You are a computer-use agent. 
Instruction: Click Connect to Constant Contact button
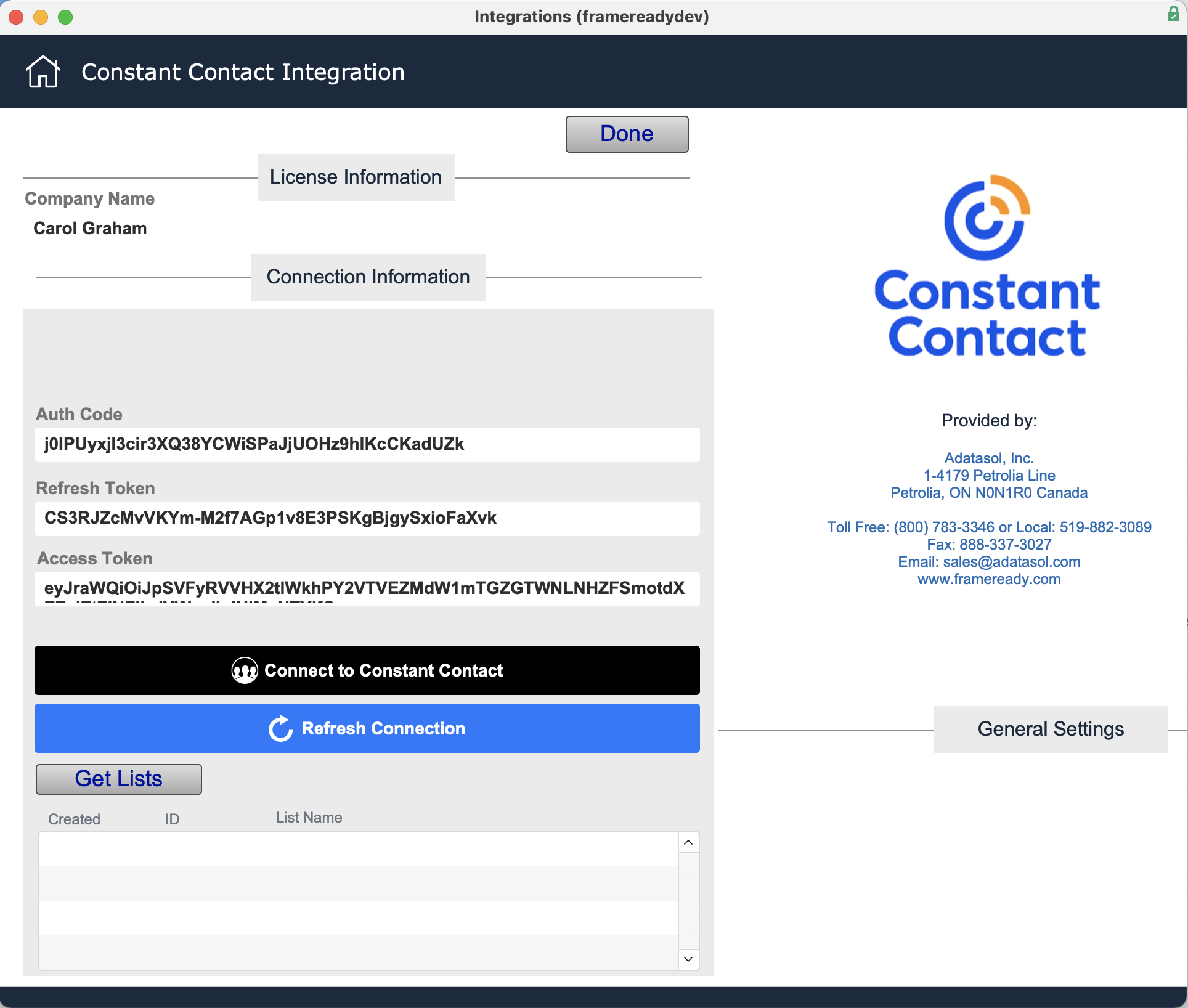point(367,670)
